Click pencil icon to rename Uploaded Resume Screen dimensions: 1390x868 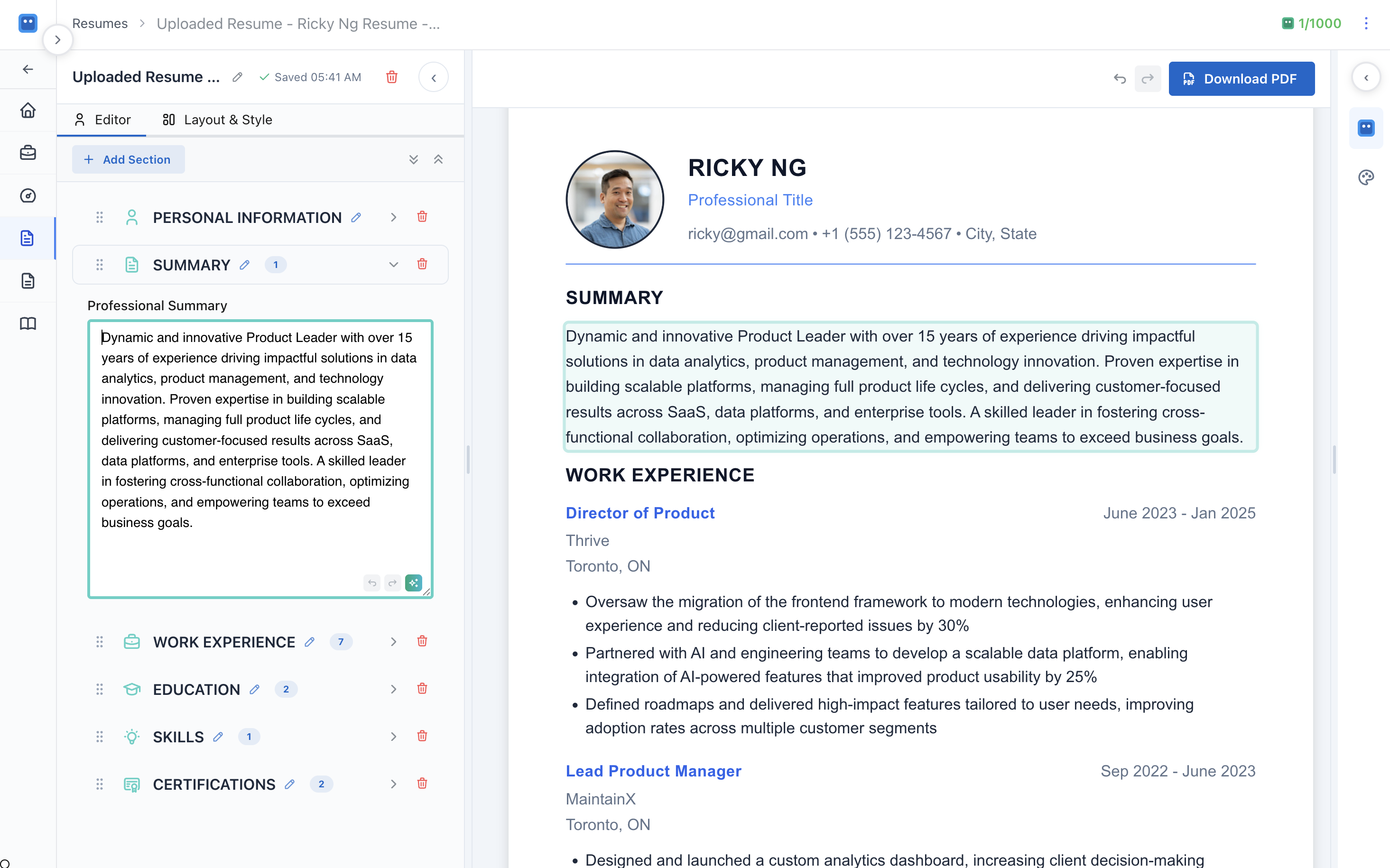point(237,77)
